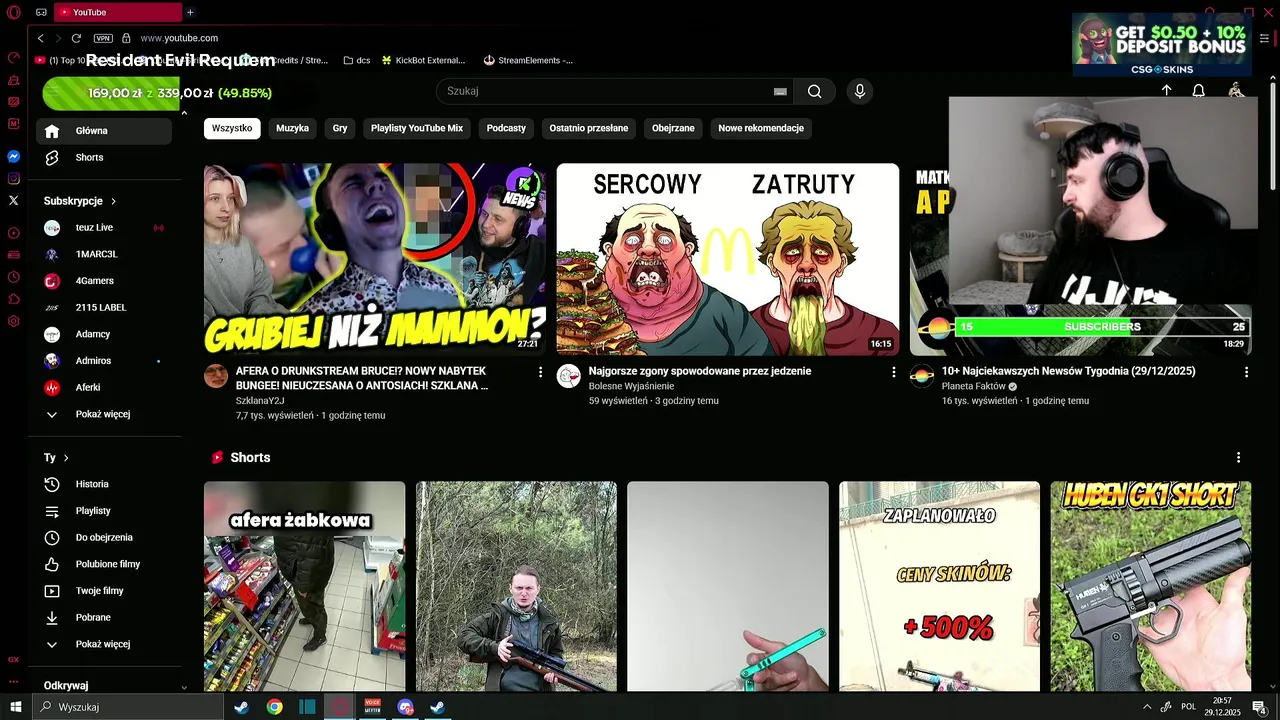
Task: Open Pobrane downloads in sidebar
Action: coord(105,617)
